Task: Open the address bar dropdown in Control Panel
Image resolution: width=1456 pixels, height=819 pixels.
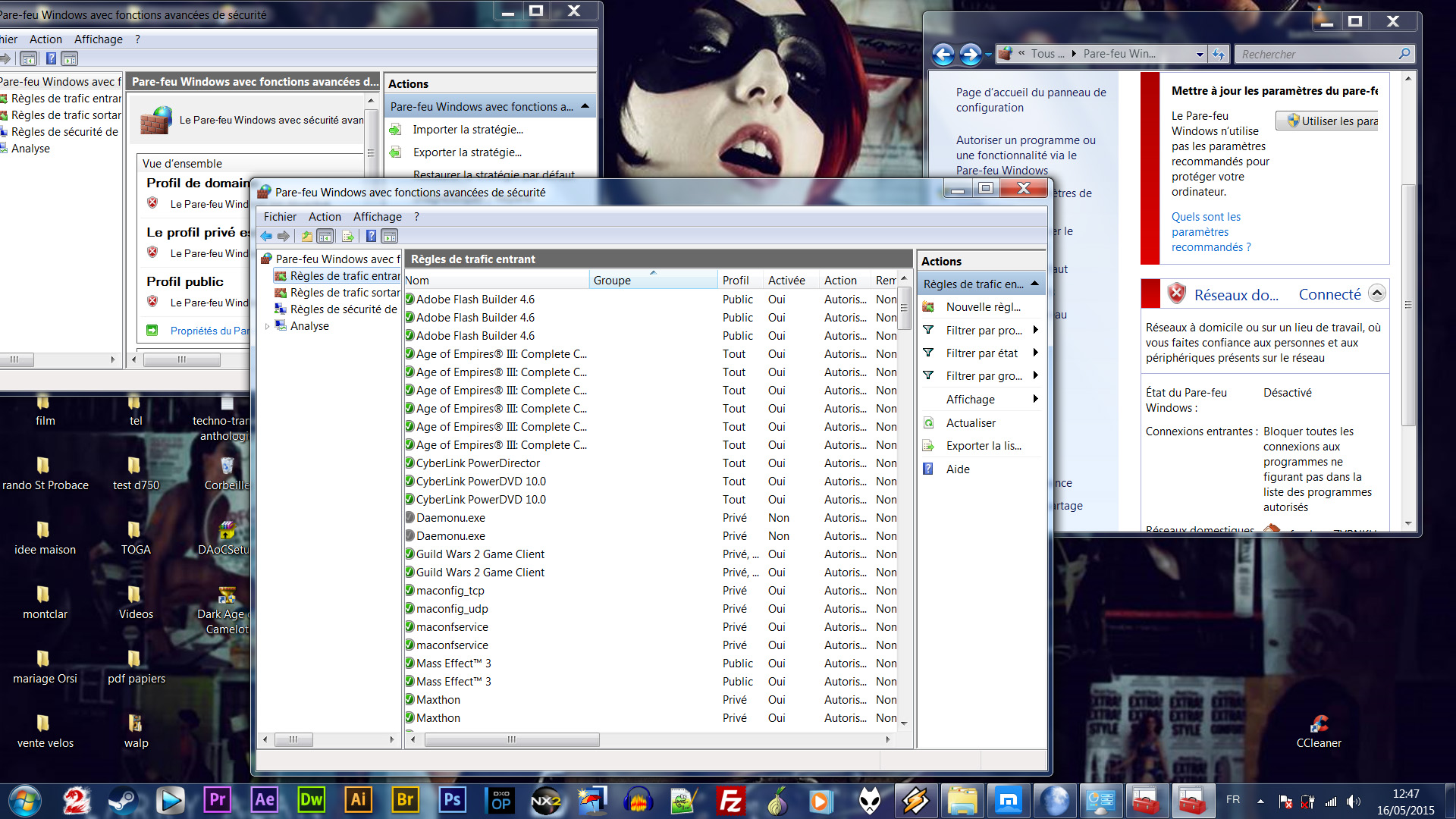Action: (1200, 54)
